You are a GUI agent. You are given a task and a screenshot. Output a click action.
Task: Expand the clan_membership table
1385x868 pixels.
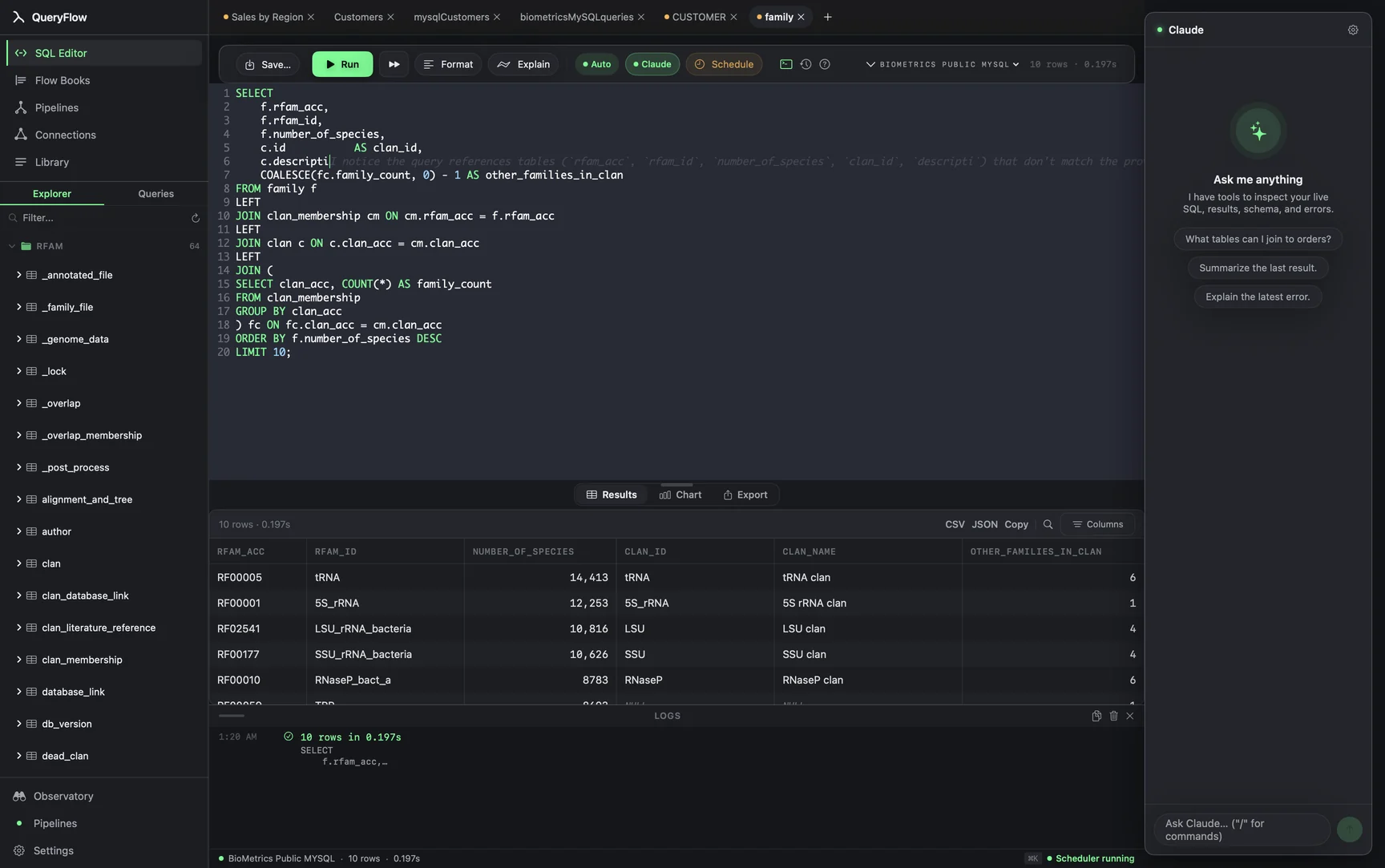pos(18,660)
